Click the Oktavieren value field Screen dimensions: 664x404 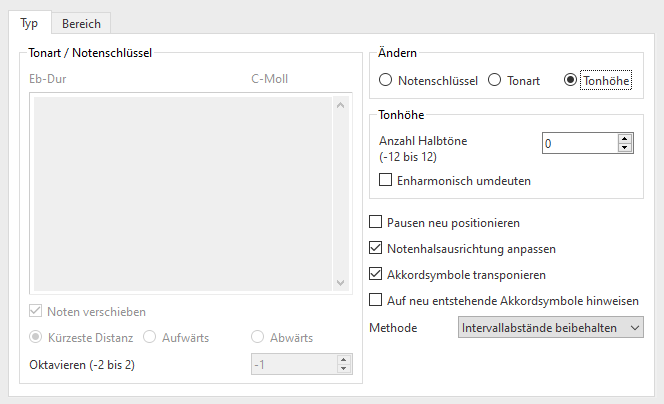click(x=292, y=364)
